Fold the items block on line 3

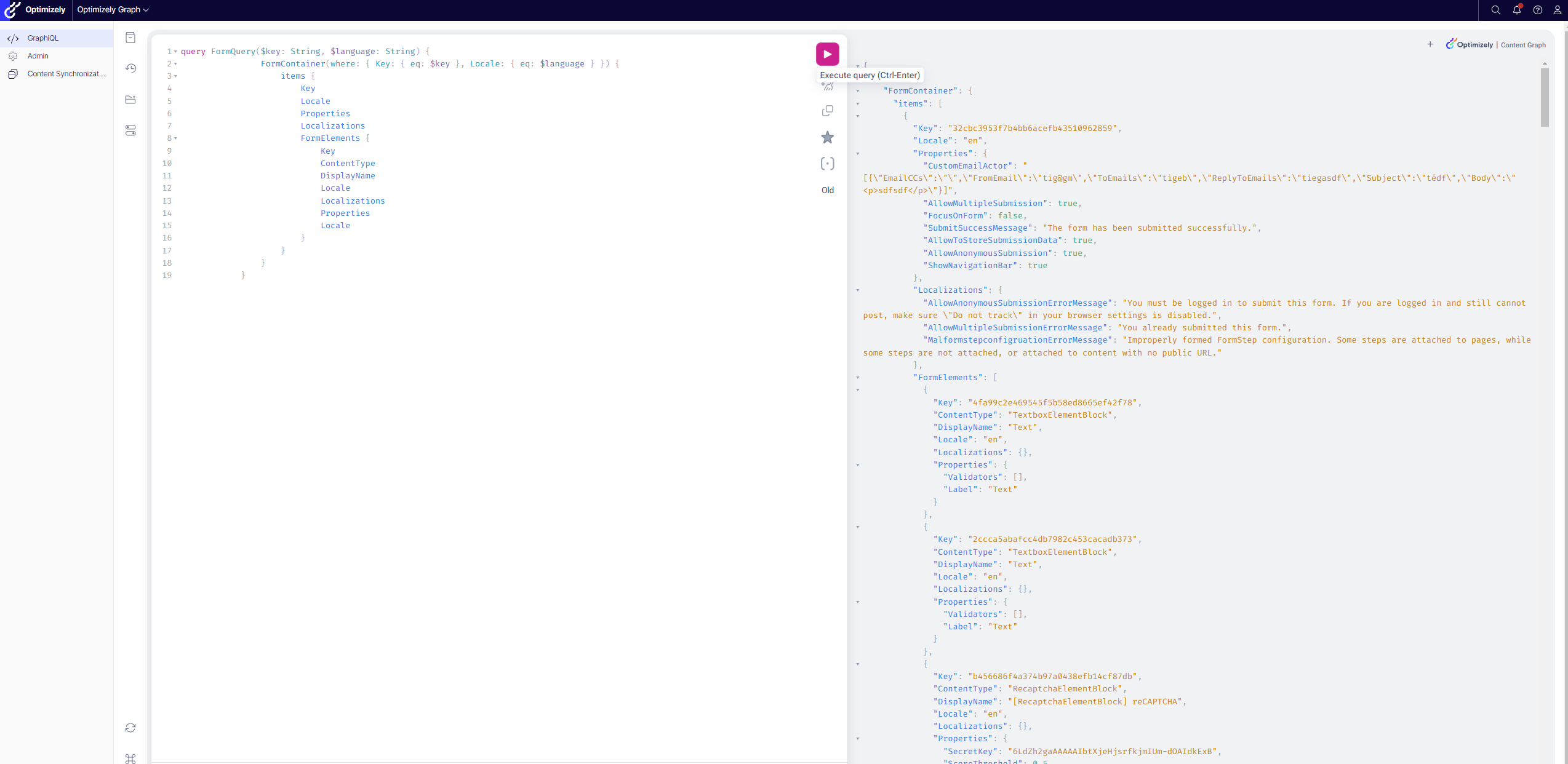point(175,76)
